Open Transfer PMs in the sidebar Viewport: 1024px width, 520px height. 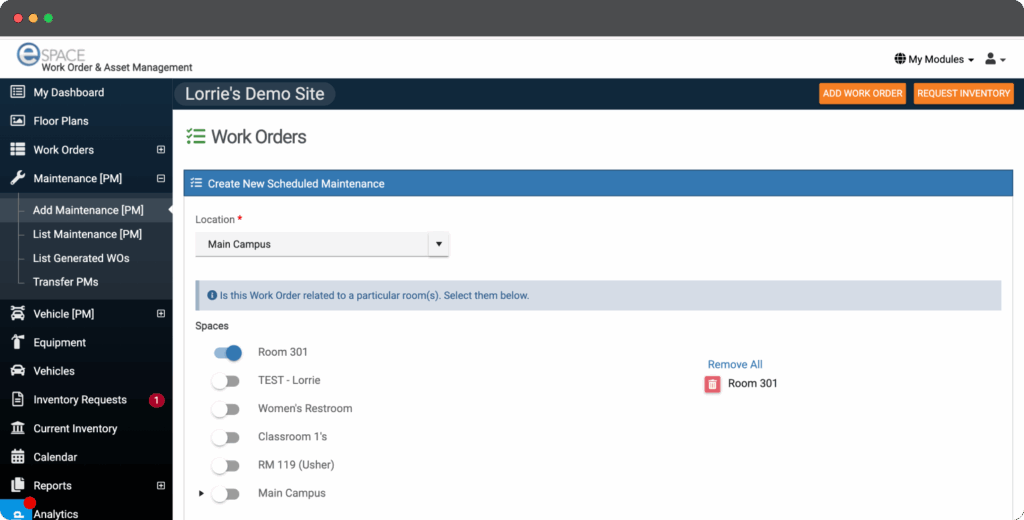(x=65, y=282)
